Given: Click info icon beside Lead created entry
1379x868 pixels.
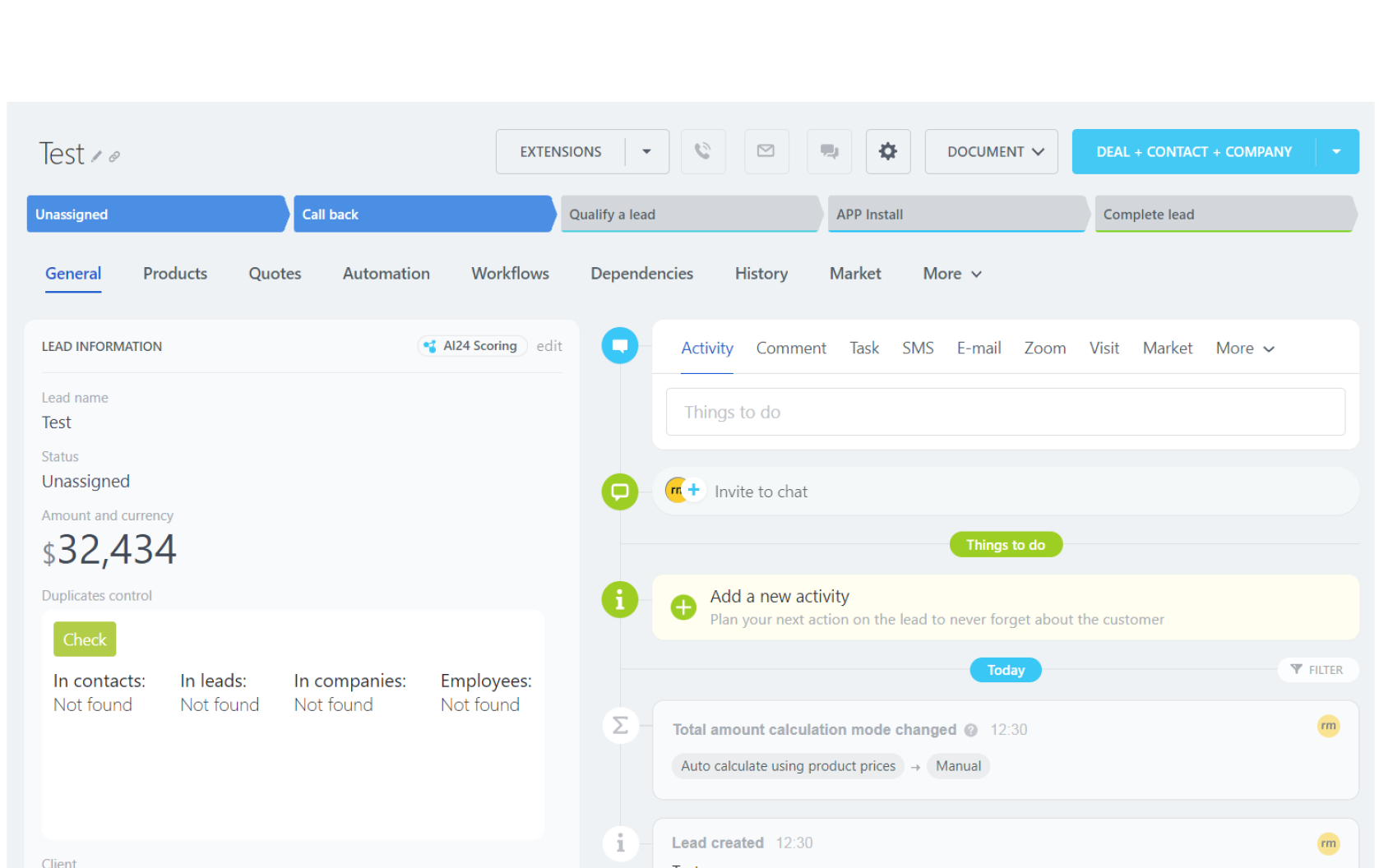Looking at the screenshot, I should [x=620, y=843].
